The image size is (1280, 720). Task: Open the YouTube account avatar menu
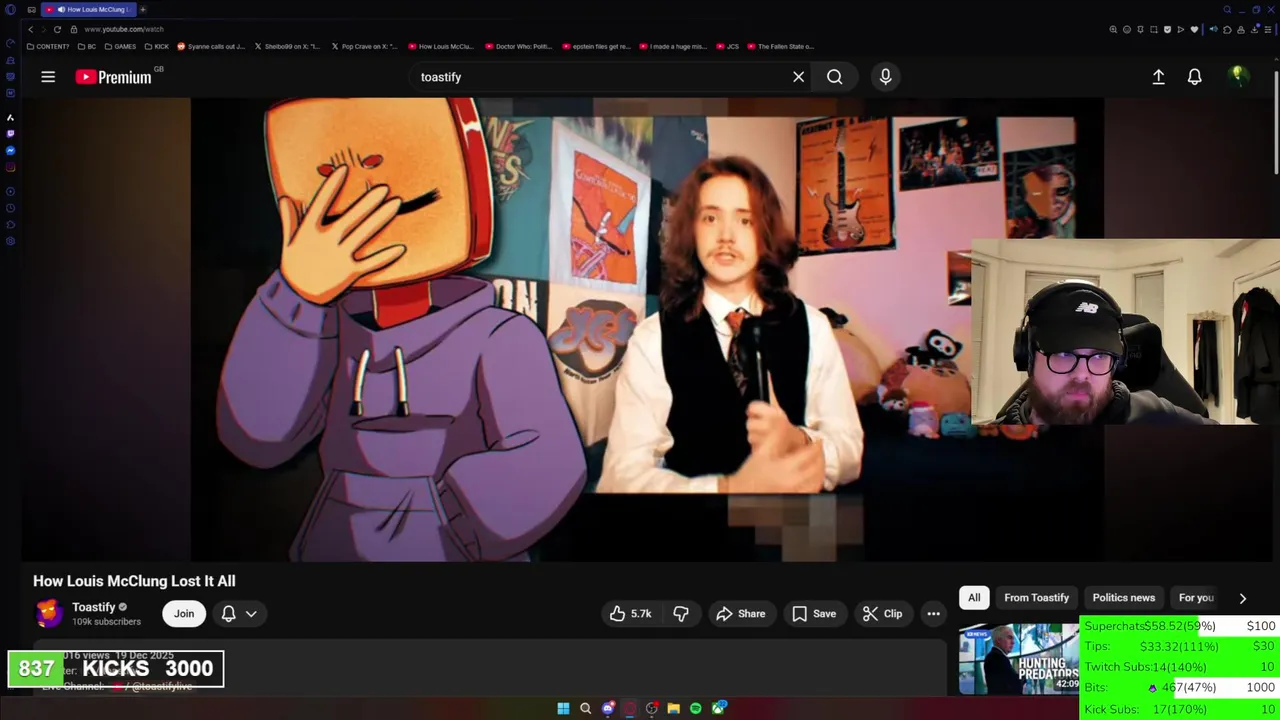tap(1238, 76)
